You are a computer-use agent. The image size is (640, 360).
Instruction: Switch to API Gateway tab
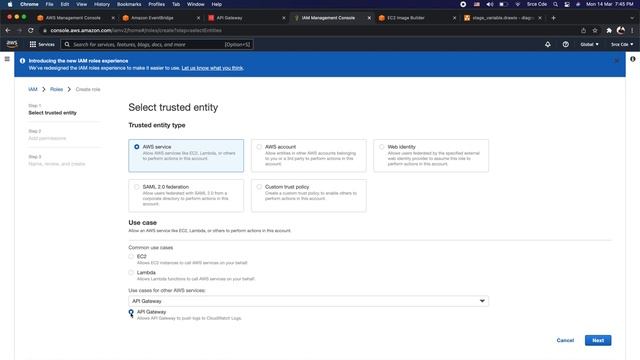click(229, 18)
